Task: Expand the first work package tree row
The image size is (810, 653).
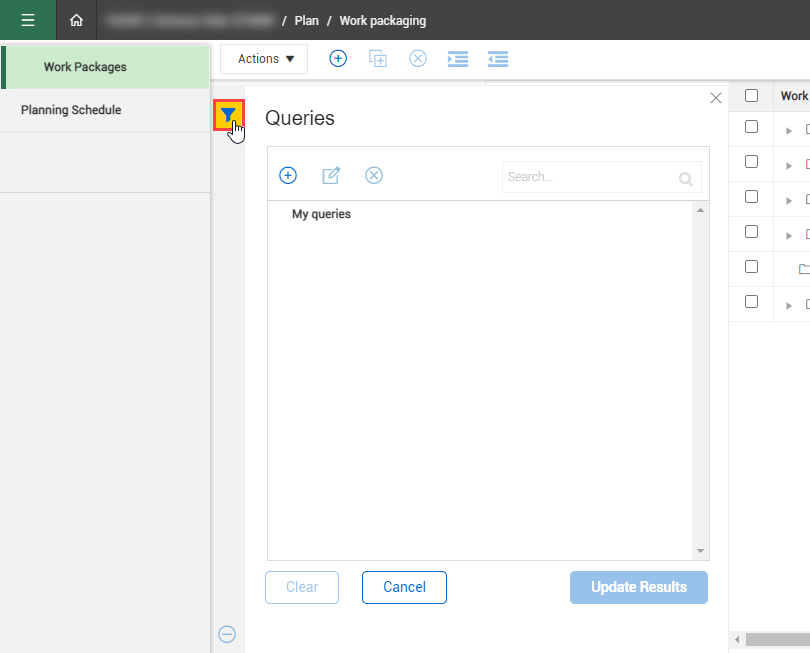Action: click(x=789, y=130)
